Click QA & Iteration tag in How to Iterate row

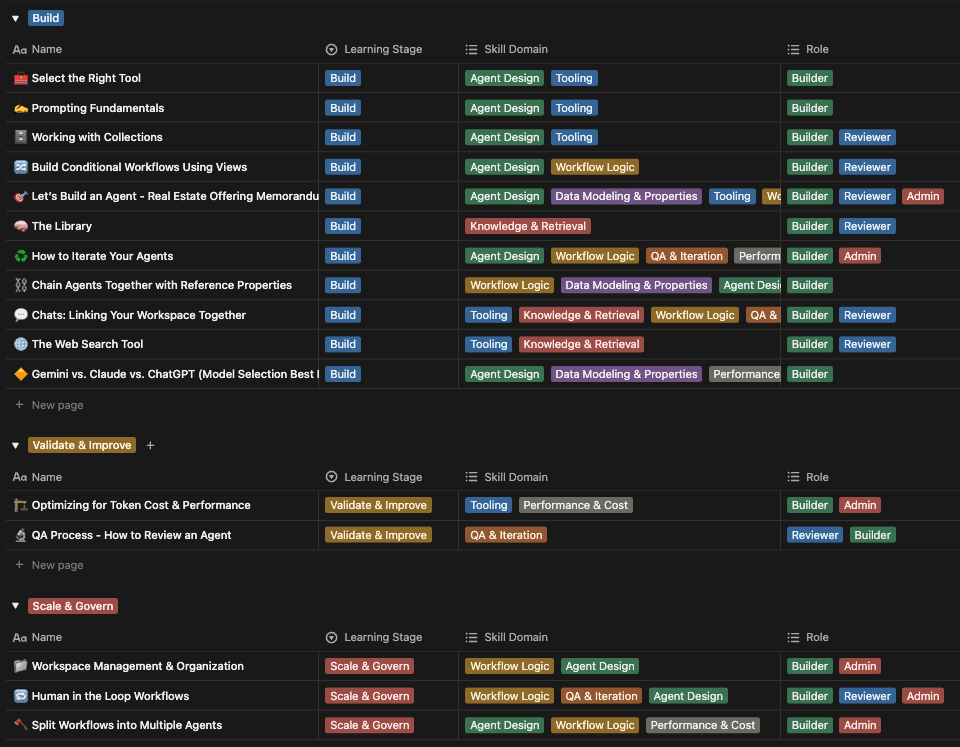tap(686, 256)
